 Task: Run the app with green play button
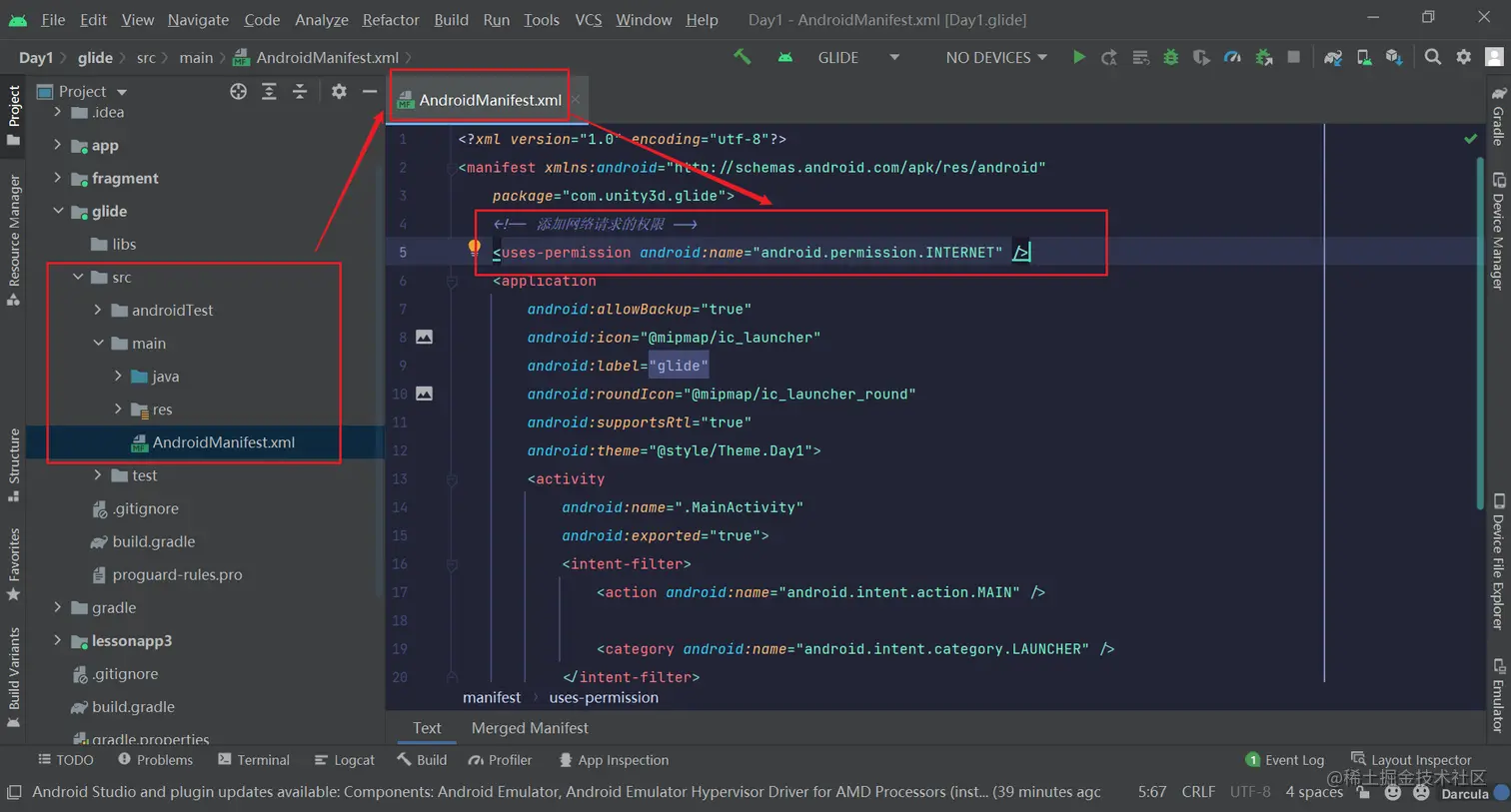pos(1078,57)
